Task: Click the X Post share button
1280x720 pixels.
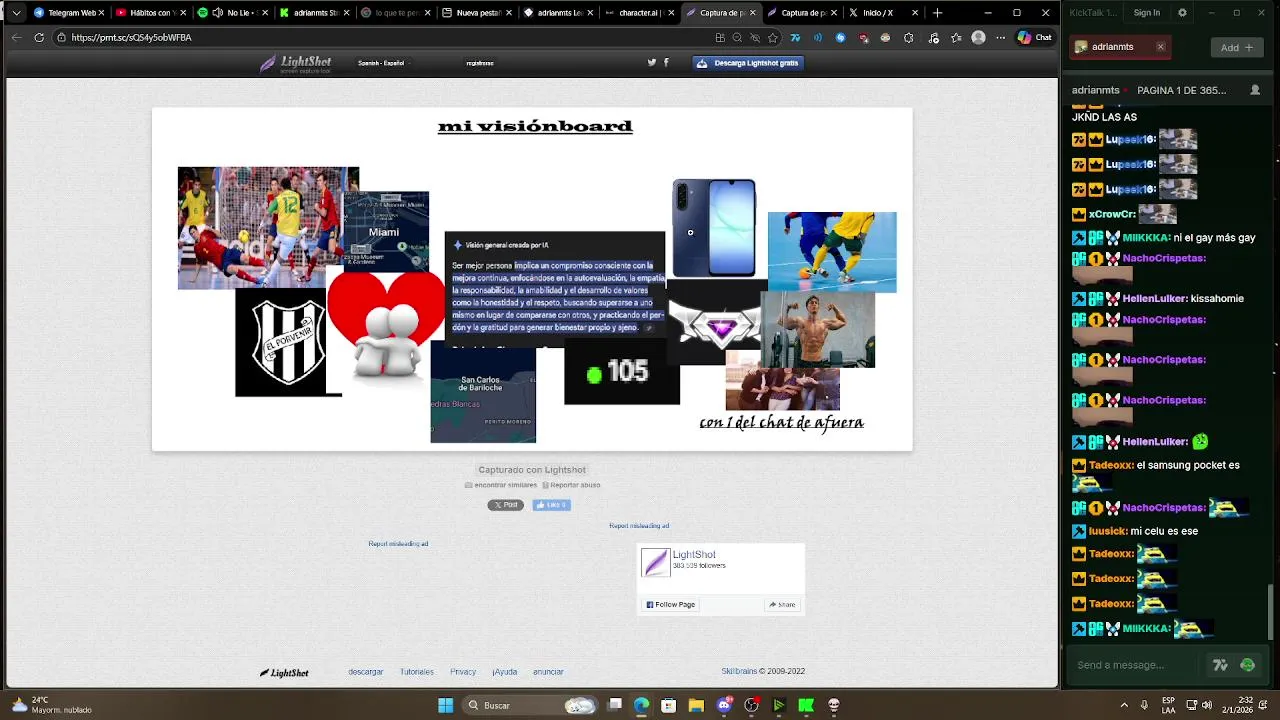Action: 505,505
